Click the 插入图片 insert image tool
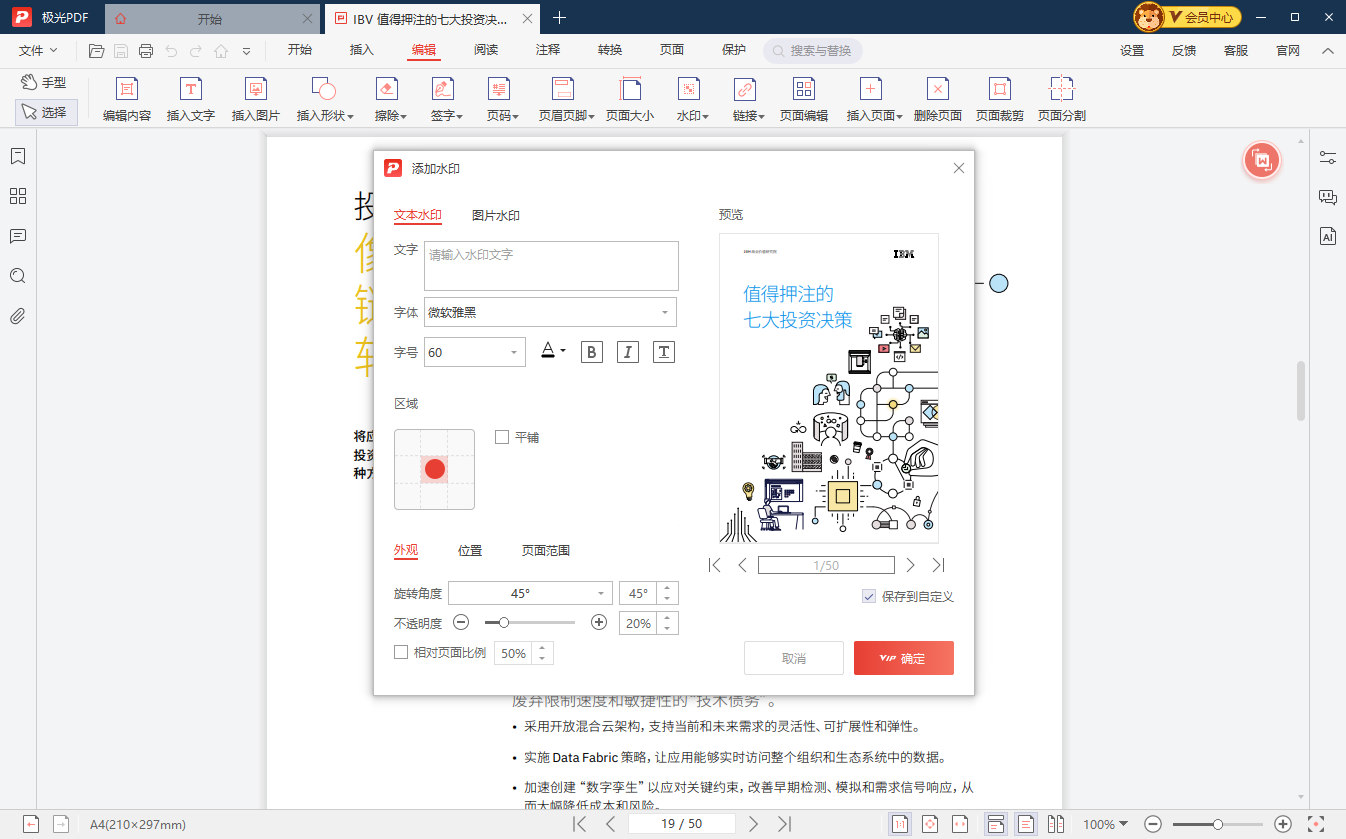The width and height of the screenshot is (1346, 839). (x=256, y=100)
